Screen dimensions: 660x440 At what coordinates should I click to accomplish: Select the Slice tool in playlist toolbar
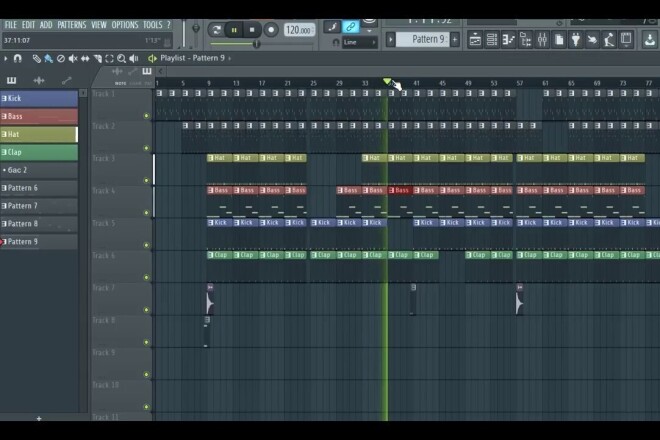coord(97,59)
